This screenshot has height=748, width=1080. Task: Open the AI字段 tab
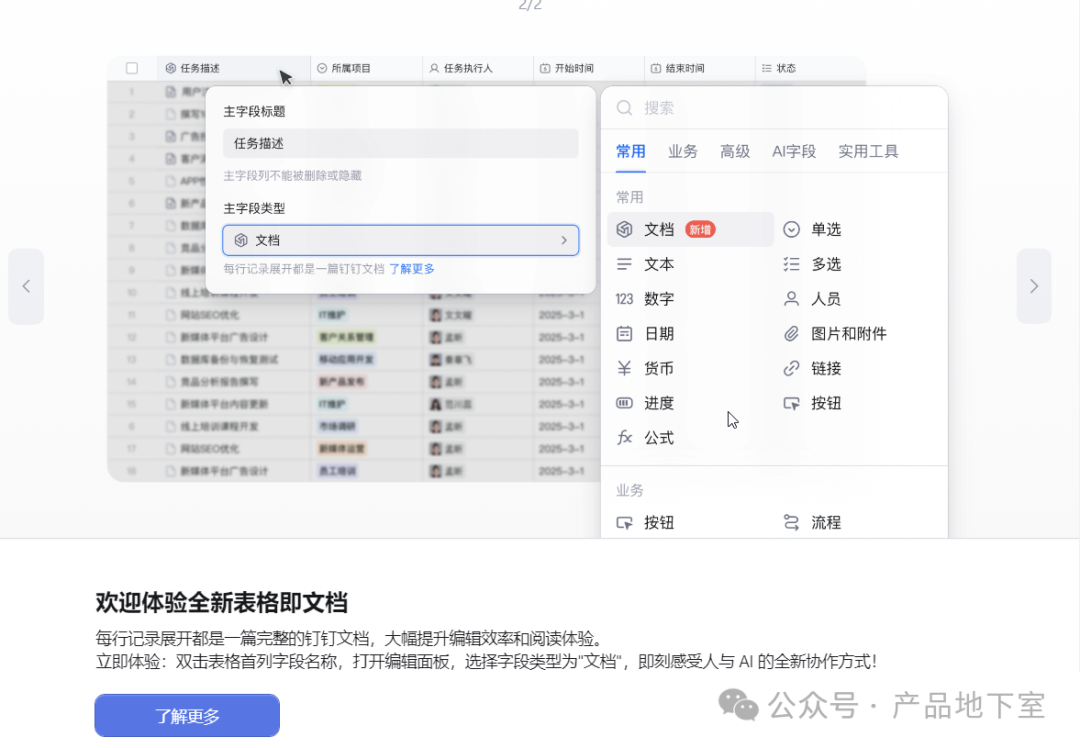coord(794,152)
